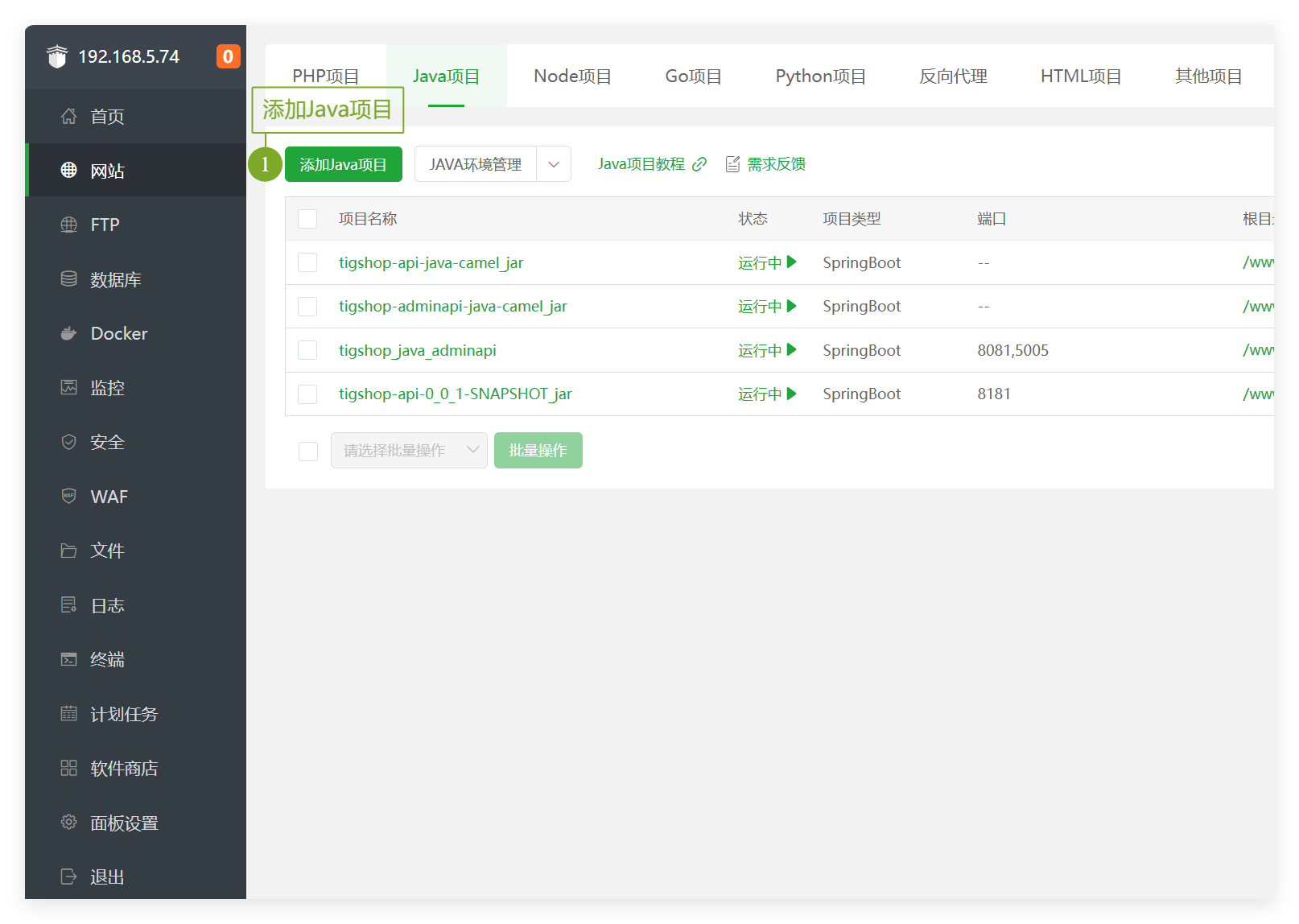Open the 请选择批量操作 dropdown

click(409, 451)
